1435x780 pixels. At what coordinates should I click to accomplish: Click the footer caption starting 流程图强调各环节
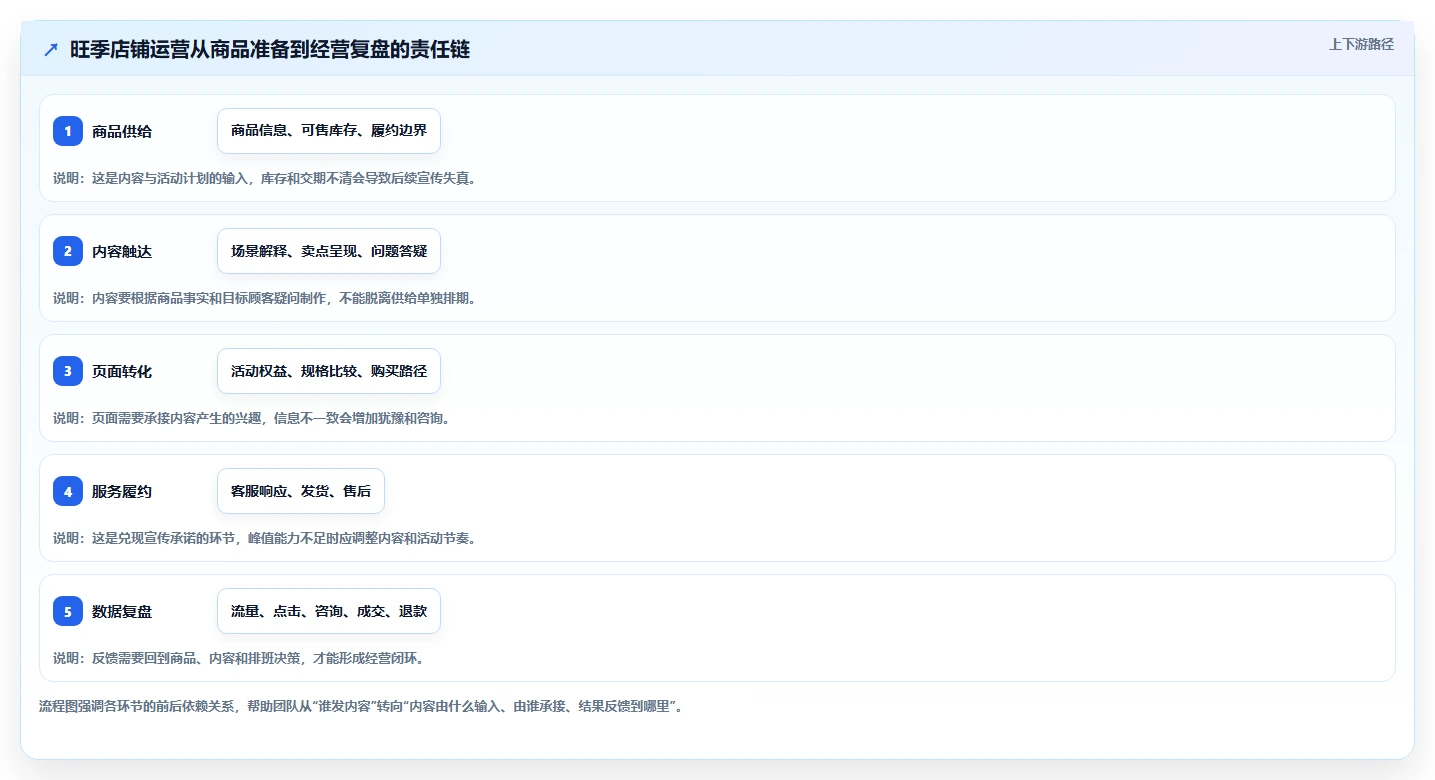click(x=361, y=706)
